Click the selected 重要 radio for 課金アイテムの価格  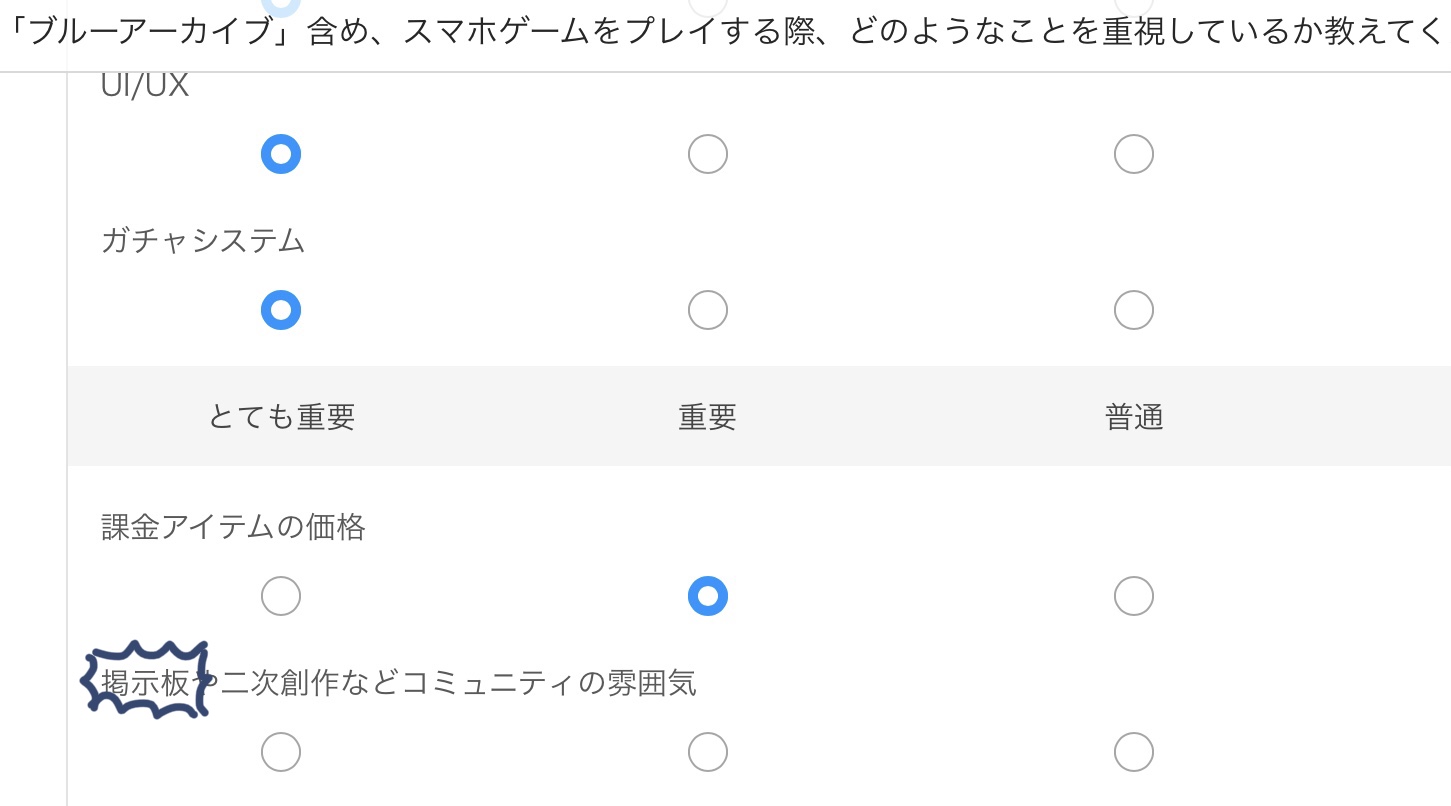708,596
